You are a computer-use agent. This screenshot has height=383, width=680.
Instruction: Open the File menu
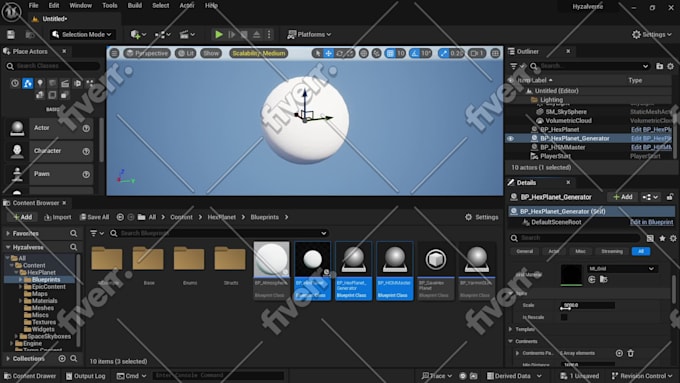(33, 5)
